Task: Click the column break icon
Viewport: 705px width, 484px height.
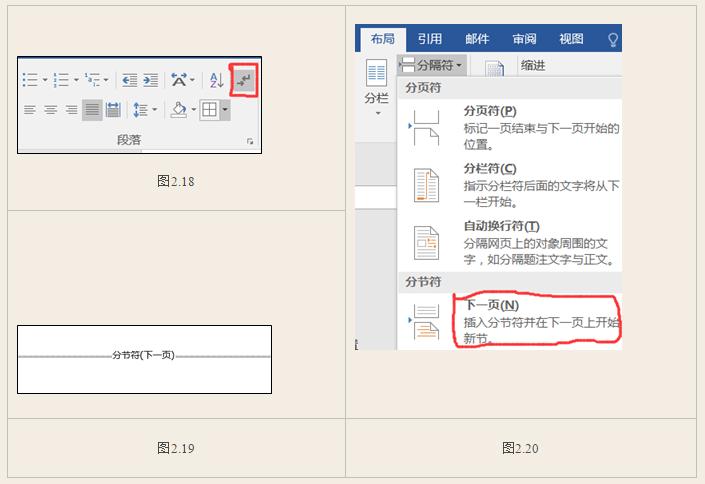Action: 426,185
